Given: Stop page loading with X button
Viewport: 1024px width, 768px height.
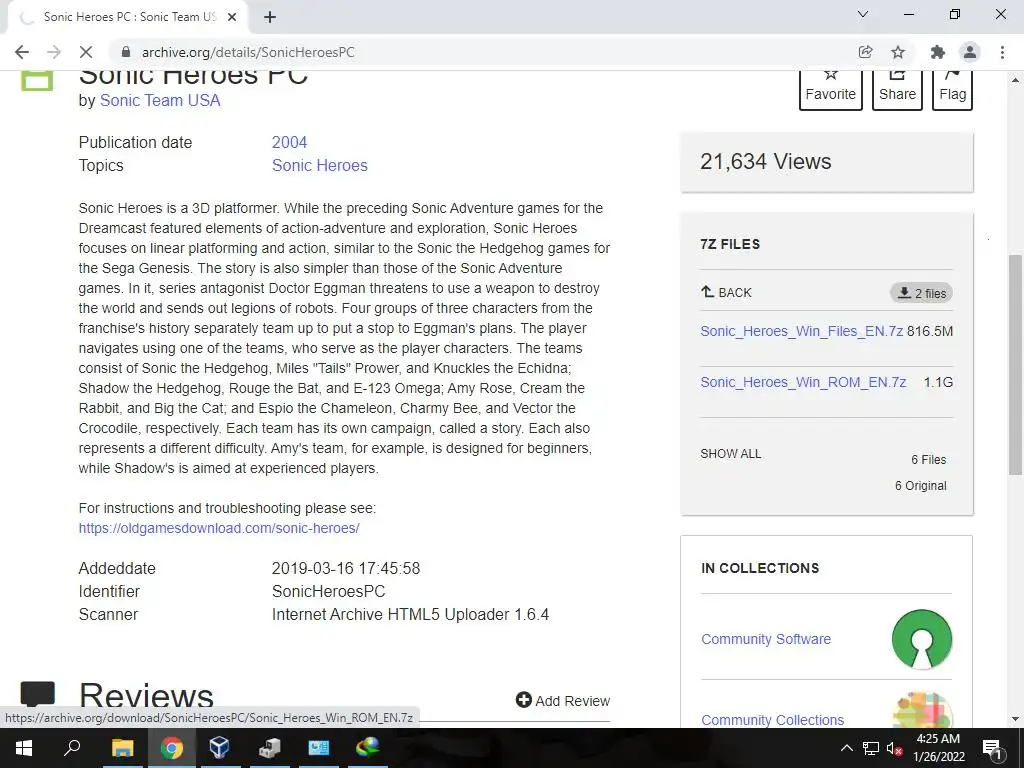Looking at the screenshot, I should [x=86, y=52].
